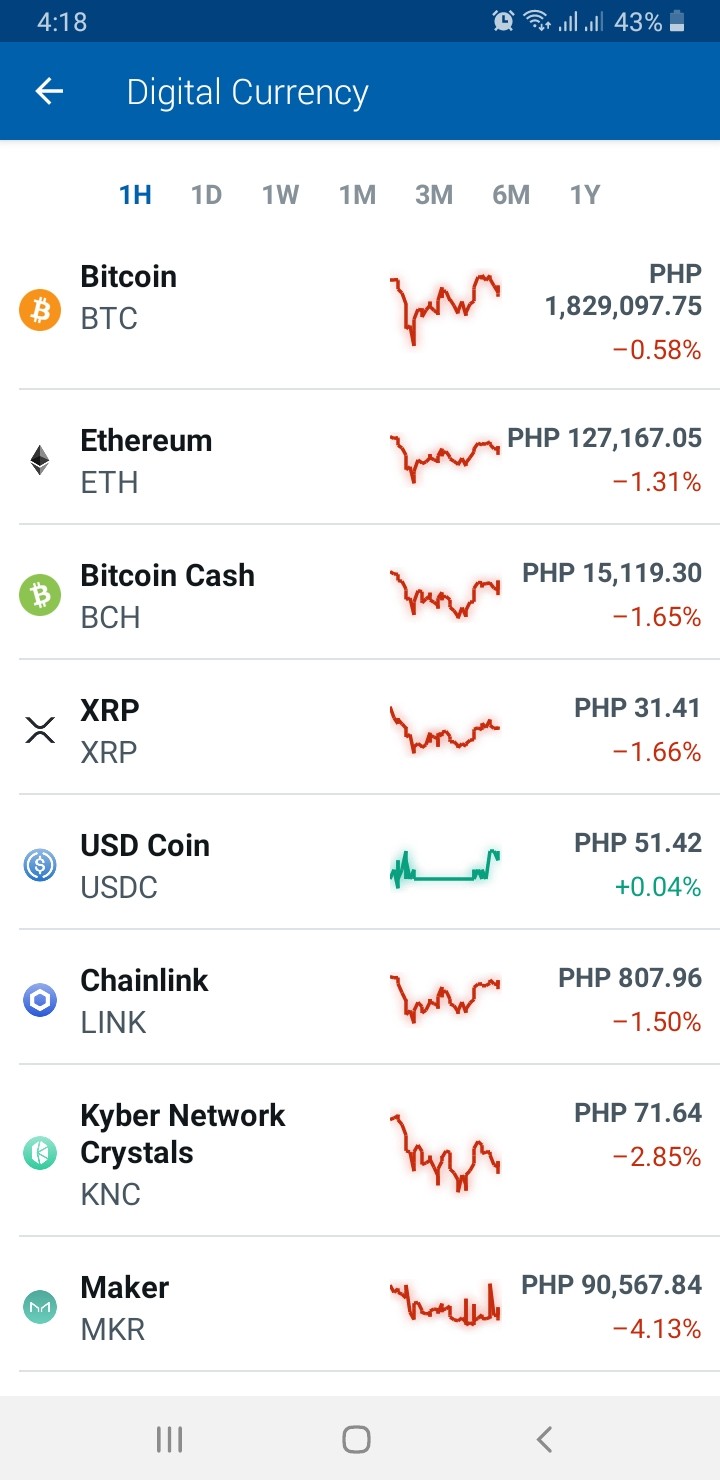This screenshot has width=720, height=1480.
Task: Show the 1Y price range
Action: point(585,195)
